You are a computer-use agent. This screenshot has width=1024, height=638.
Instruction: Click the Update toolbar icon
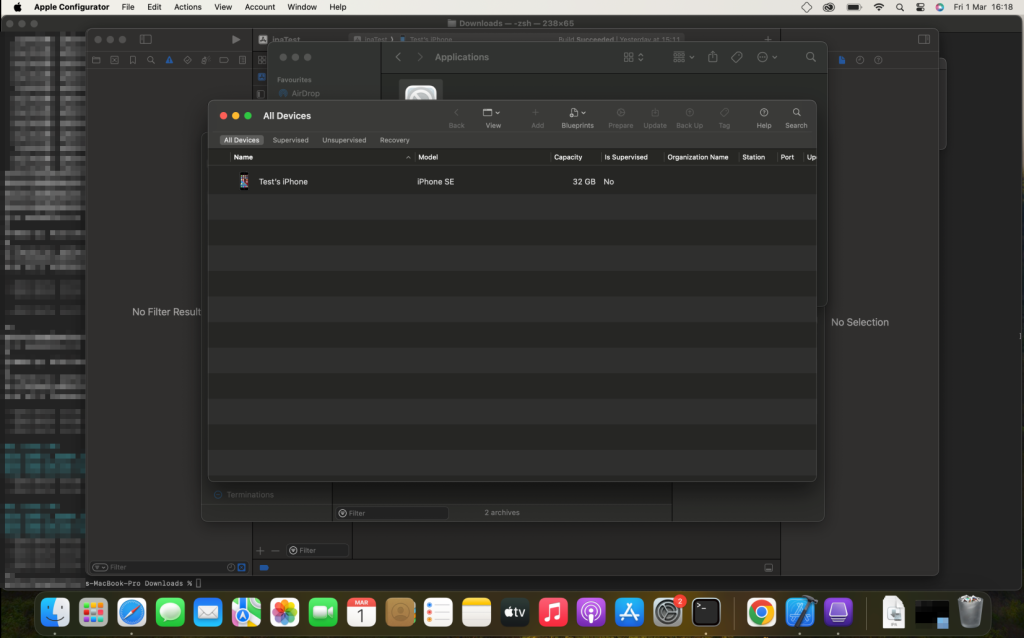pos(655,113)
